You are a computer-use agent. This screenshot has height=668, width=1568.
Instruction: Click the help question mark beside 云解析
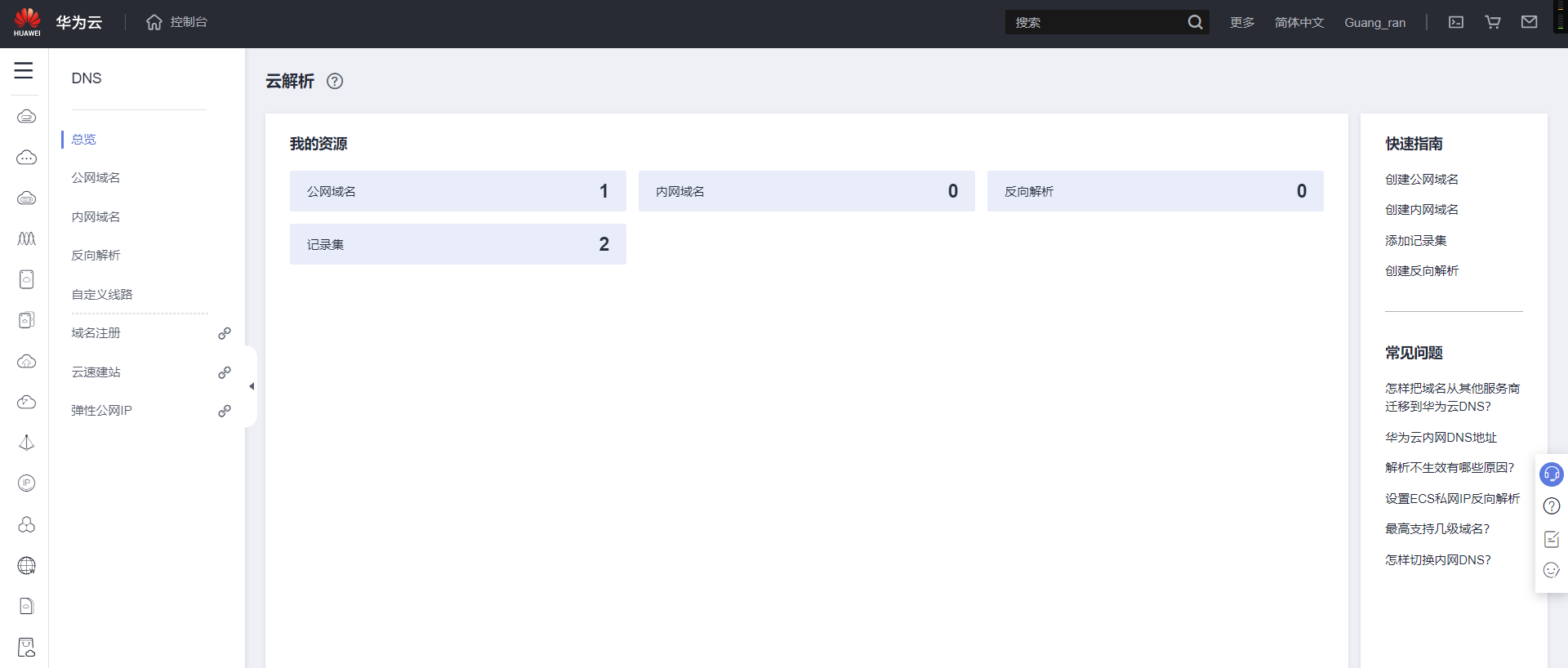(335, 81)
